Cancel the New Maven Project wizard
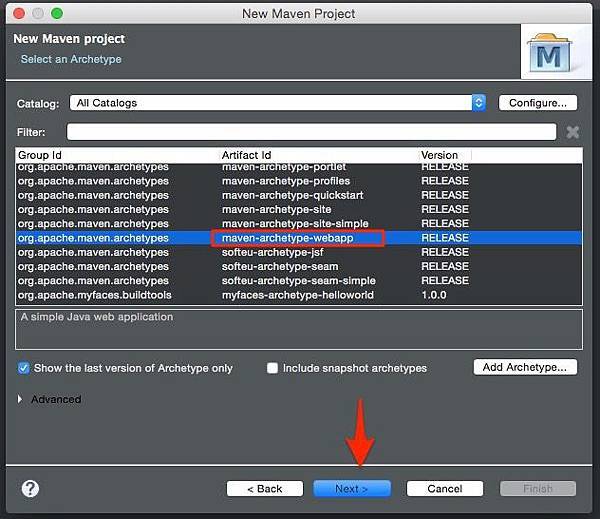 (x=445, y=489)
